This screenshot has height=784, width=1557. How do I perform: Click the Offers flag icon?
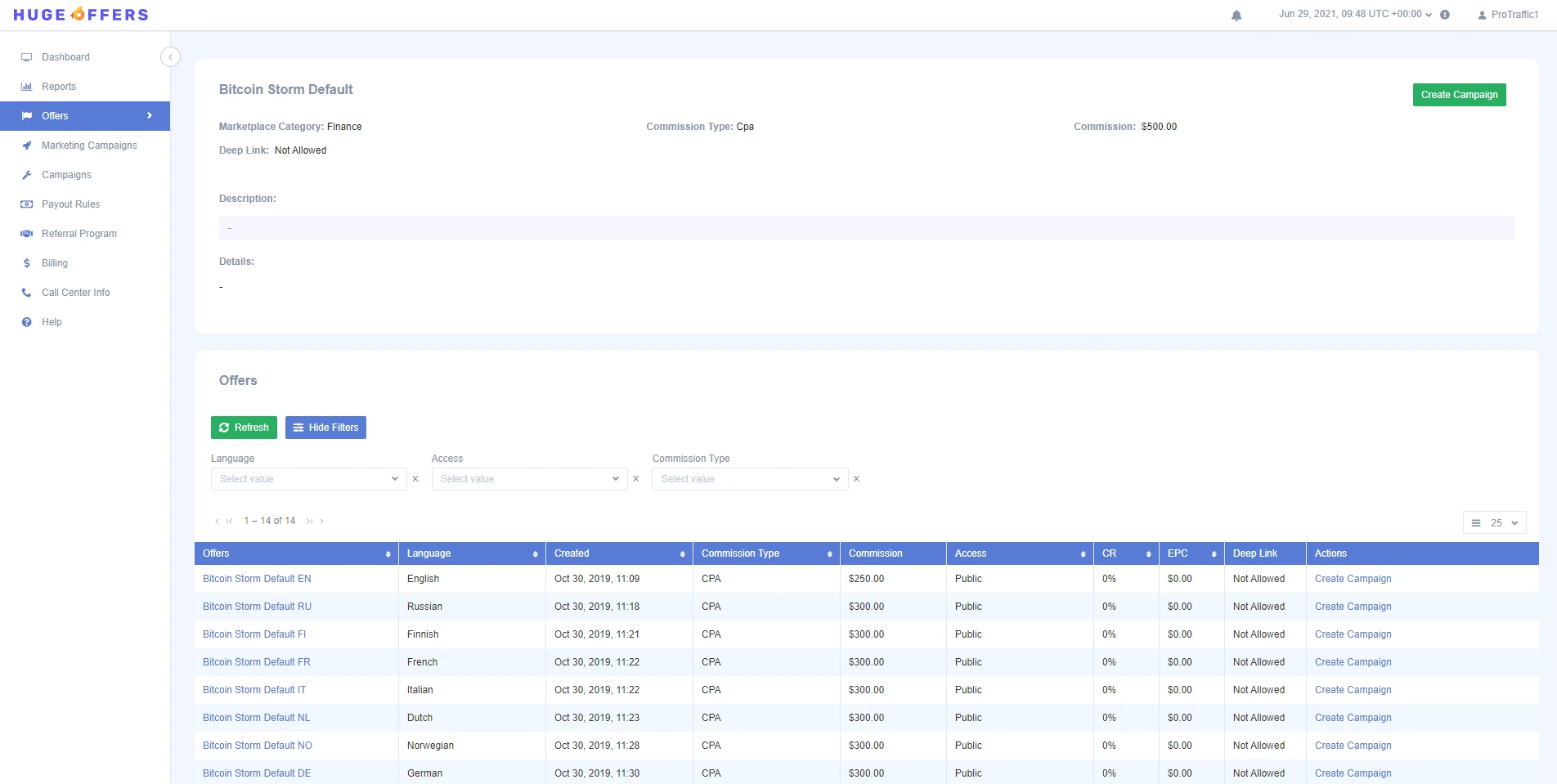point(26,116)
